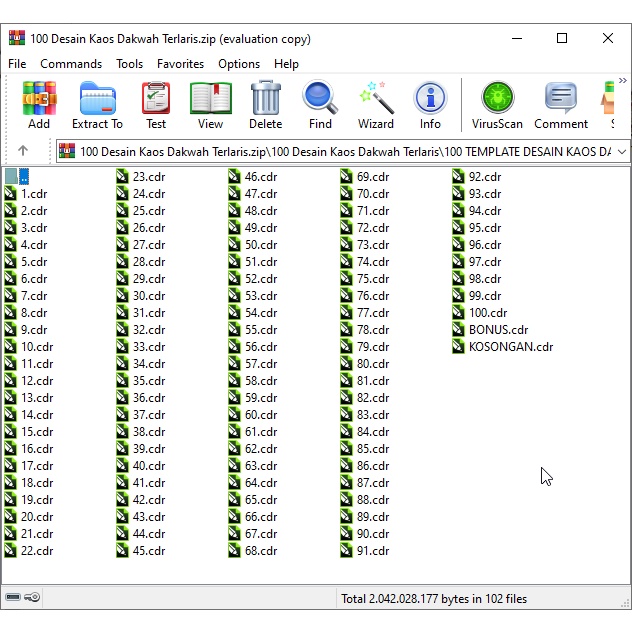Open the Commands menu

[71, 64]
